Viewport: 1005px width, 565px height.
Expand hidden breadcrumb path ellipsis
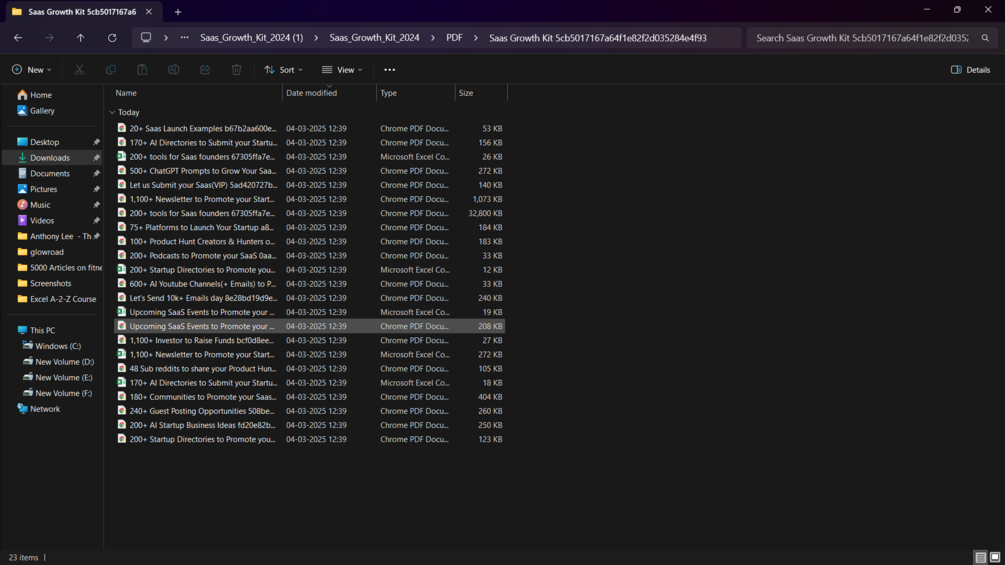pyautogui.click(x=185, y=38)
